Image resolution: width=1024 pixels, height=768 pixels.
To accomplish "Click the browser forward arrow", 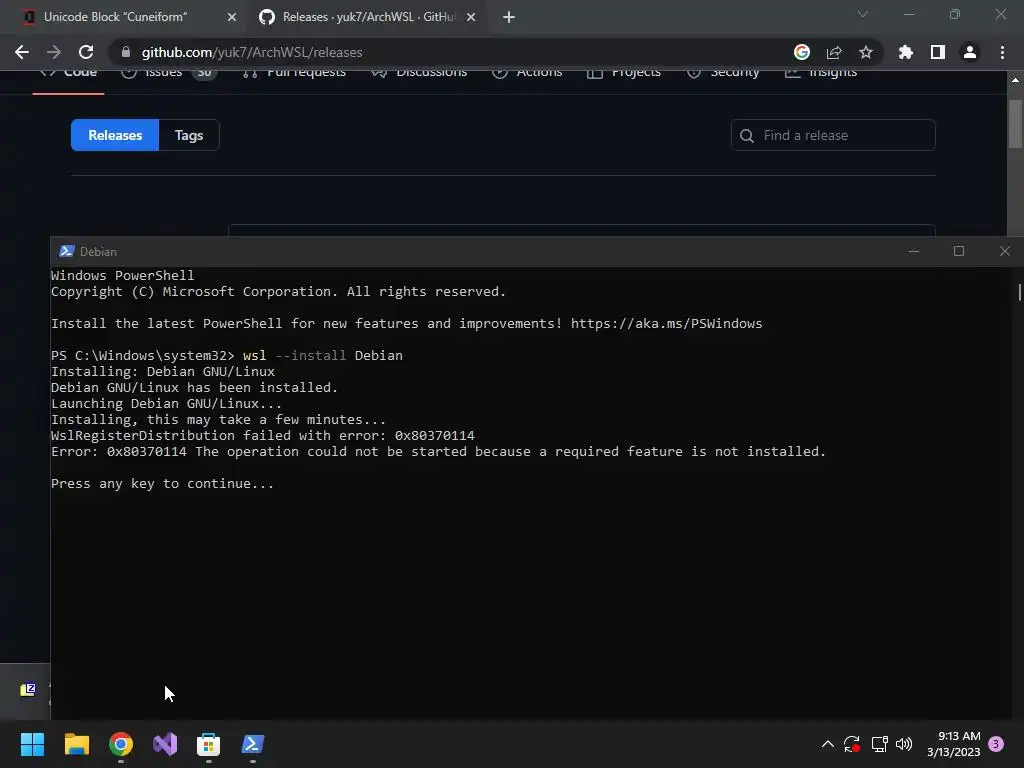I will 54,52.
